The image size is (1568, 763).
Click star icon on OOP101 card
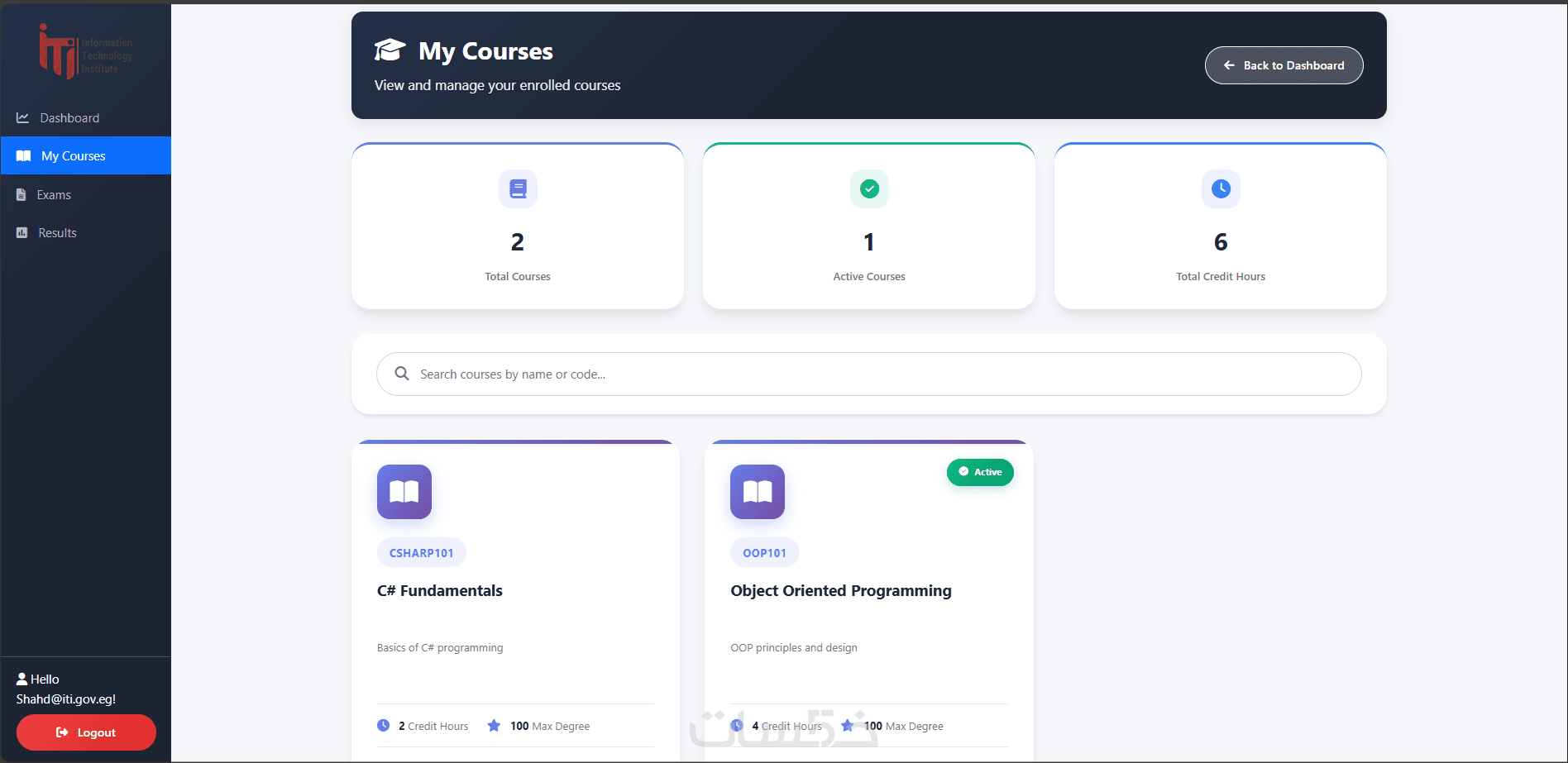point(848,726)
